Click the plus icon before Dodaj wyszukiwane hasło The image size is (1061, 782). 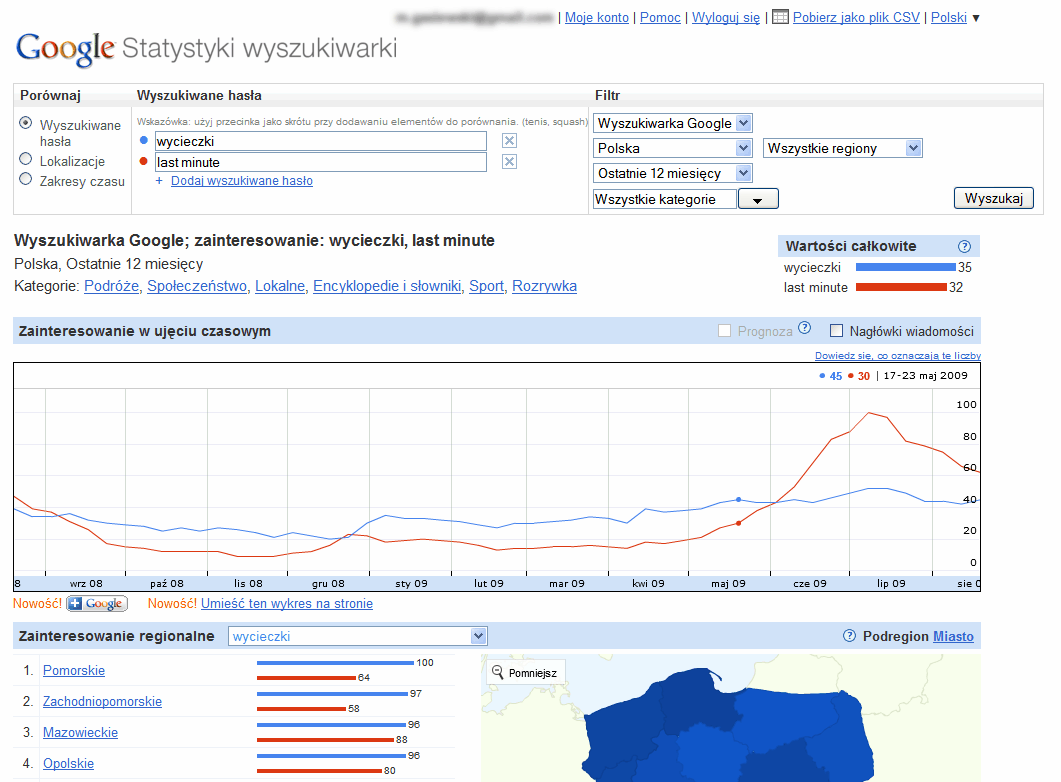[159, 181]
